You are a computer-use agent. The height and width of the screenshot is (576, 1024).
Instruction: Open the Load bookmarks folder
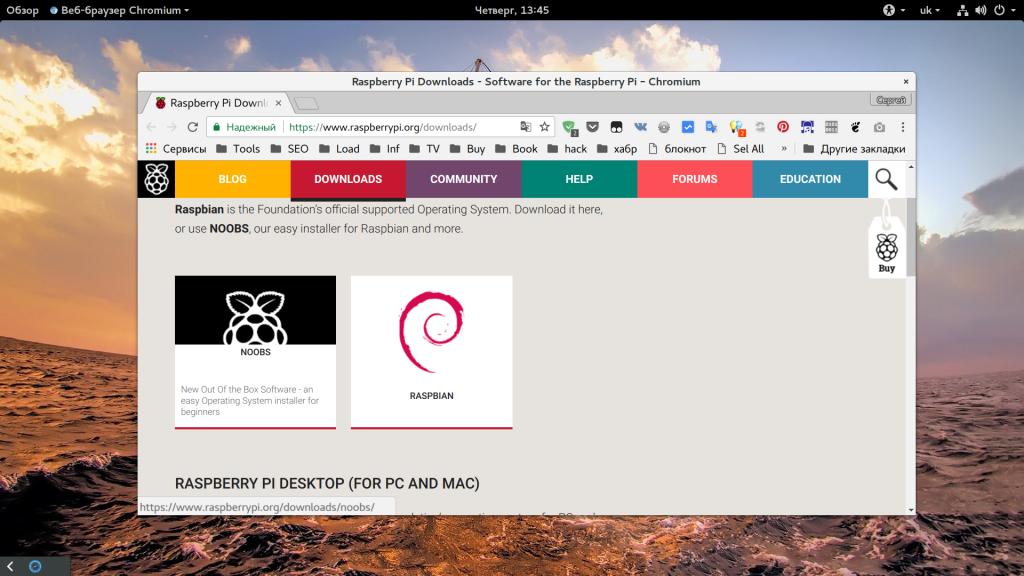339,149
